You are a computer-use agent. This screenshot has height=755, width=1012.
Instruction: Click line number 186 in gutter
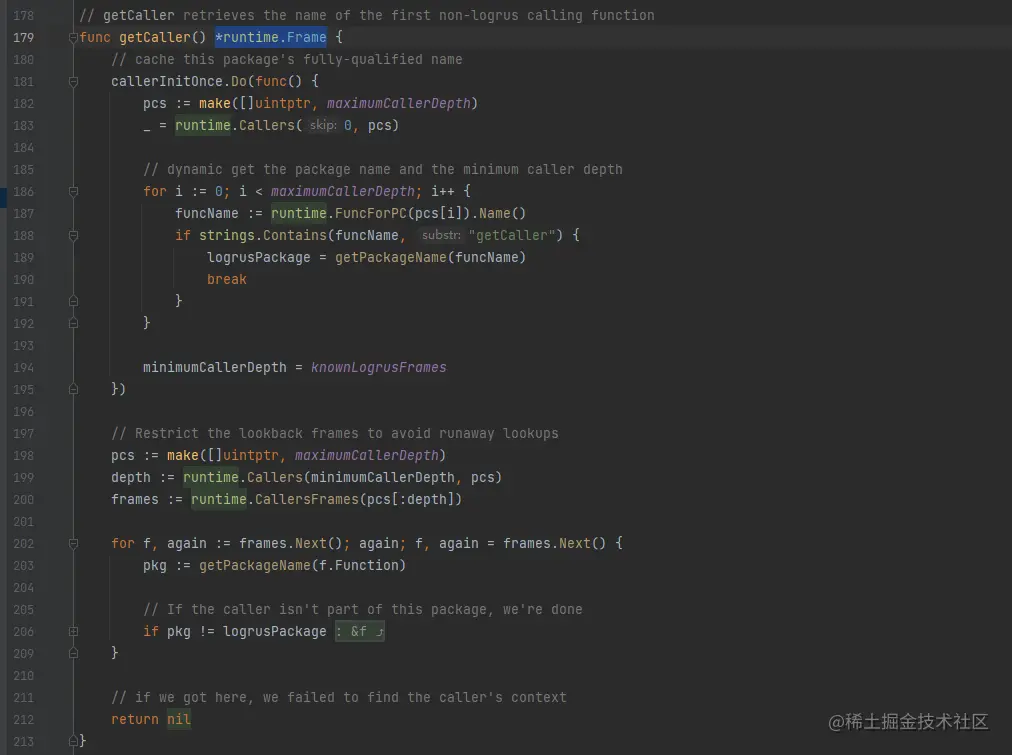pos(23,192)
